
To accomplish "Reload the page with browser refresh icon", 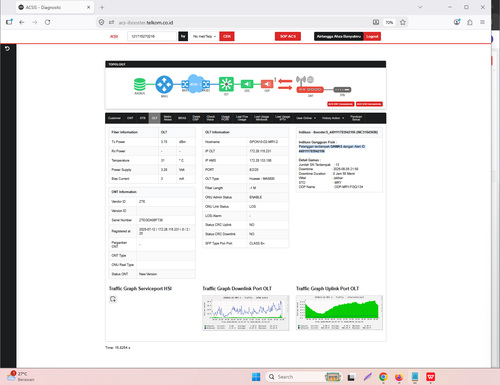I will tap(48, 22).
